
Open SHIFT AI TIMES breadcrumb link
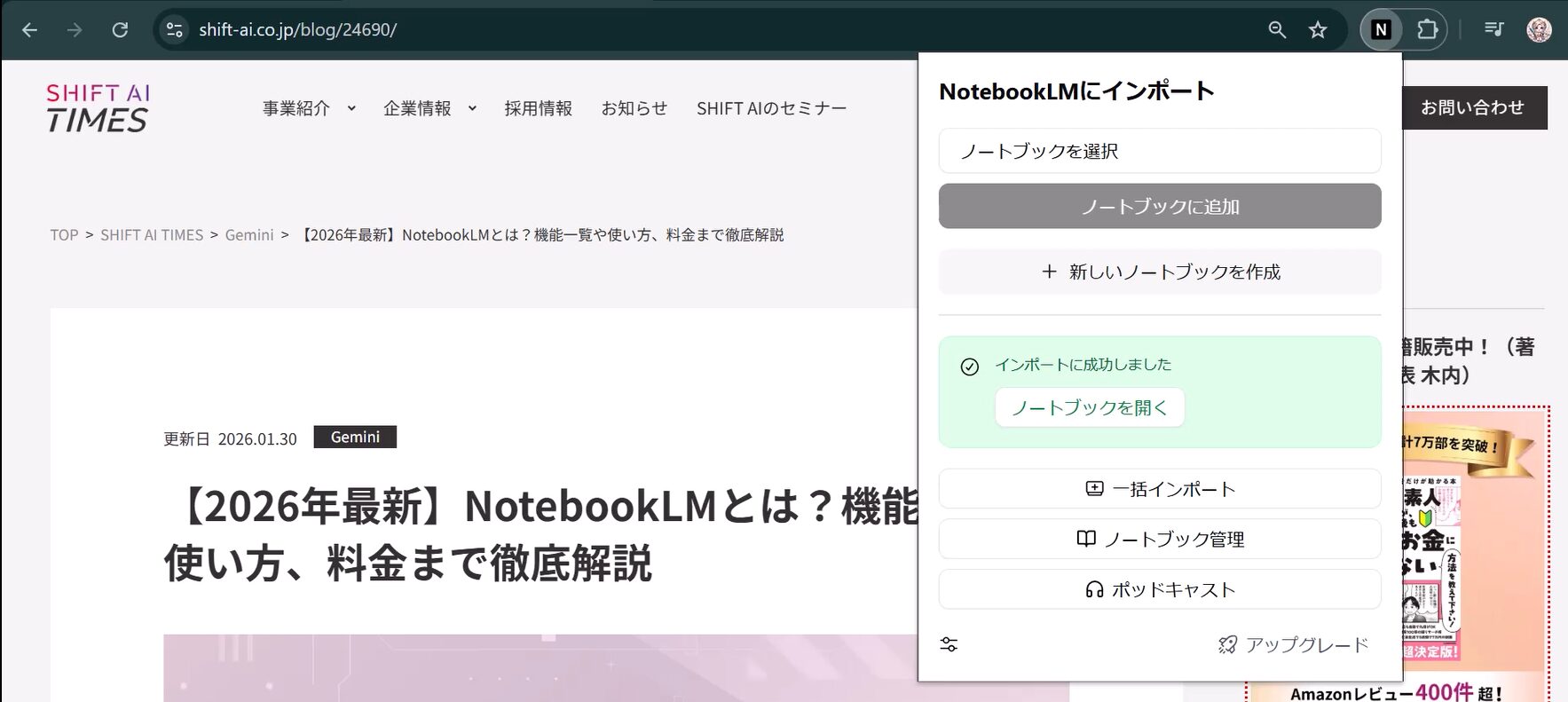pyautogui.click(x=152, y=235)
